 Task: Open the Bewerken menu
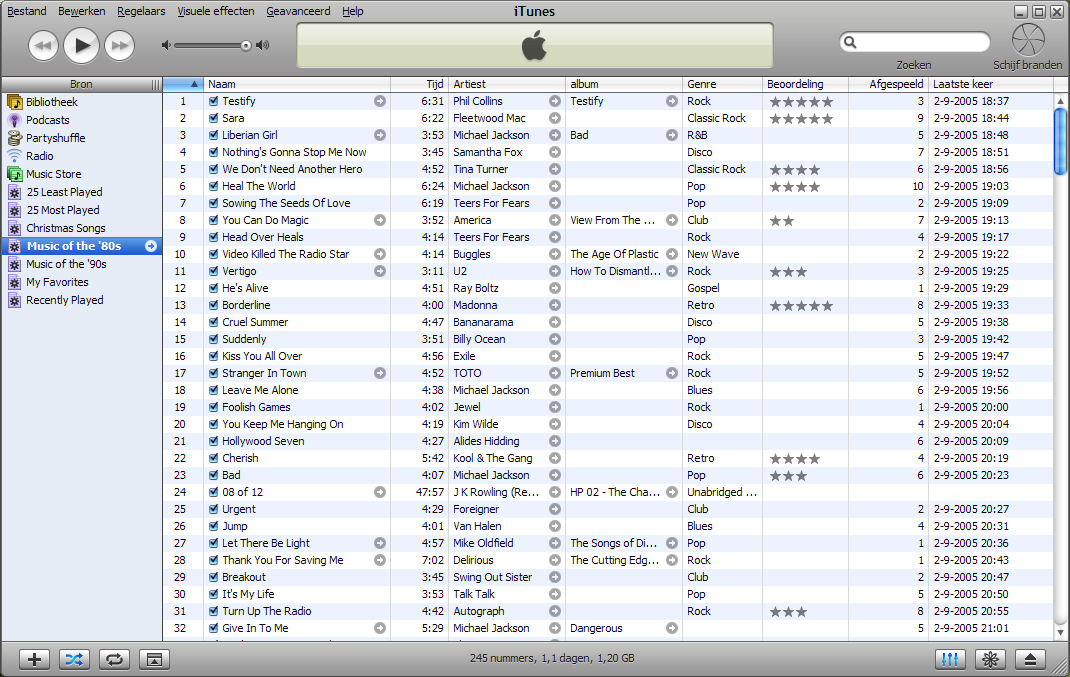coord(82,11)
